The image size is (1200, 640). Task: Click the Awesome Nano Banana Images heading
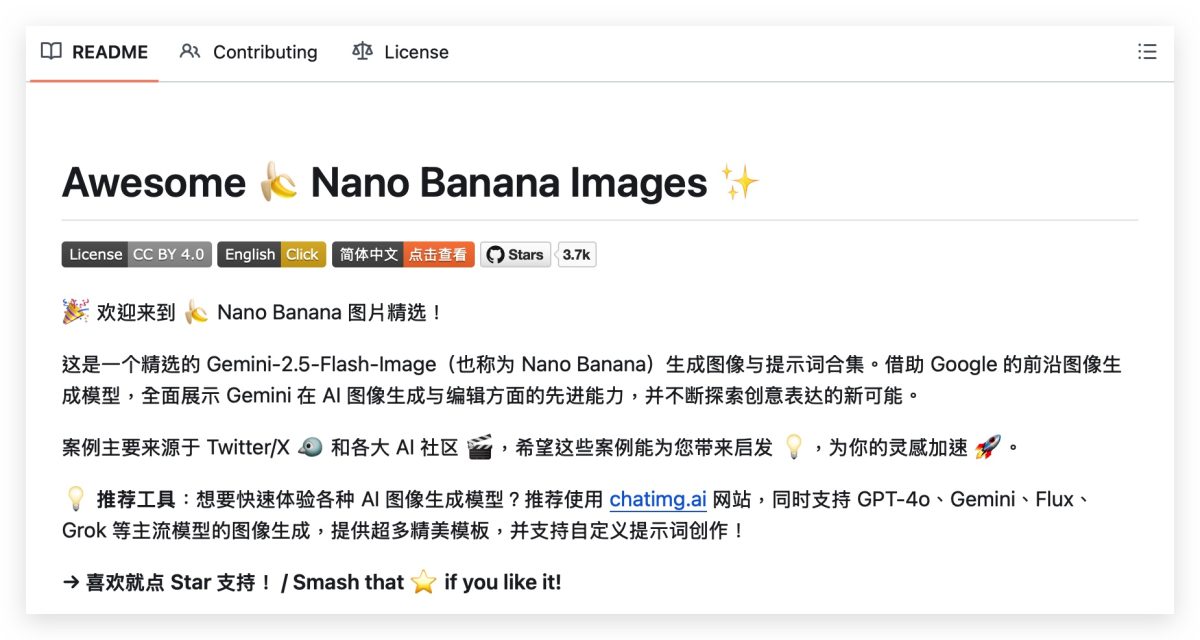coord(411,183)
